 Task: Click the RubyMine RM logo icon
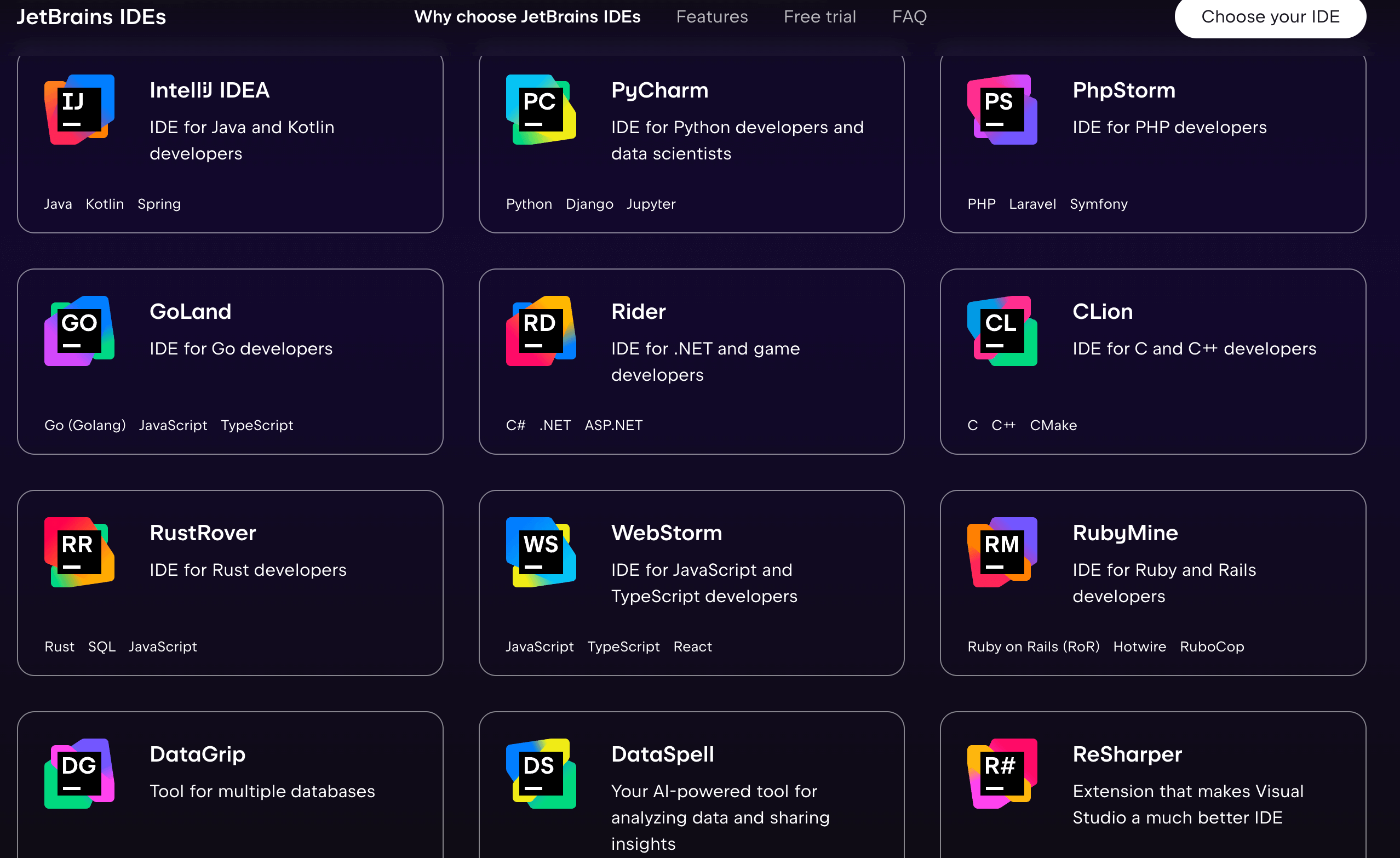(x=1002, y=552)
